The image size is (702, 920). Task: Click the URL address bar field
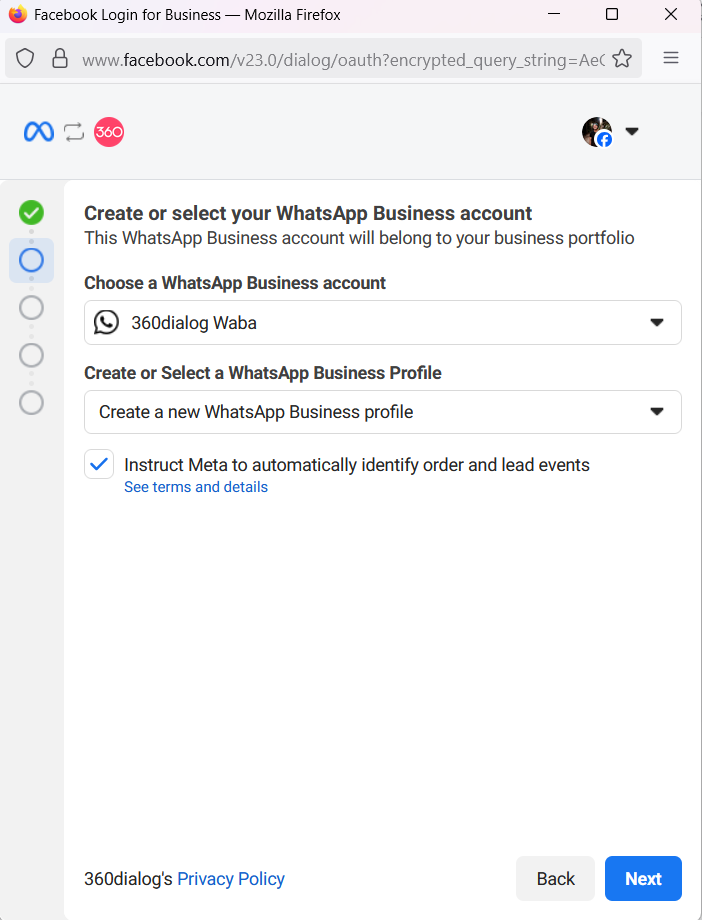[x=340, y=59]
